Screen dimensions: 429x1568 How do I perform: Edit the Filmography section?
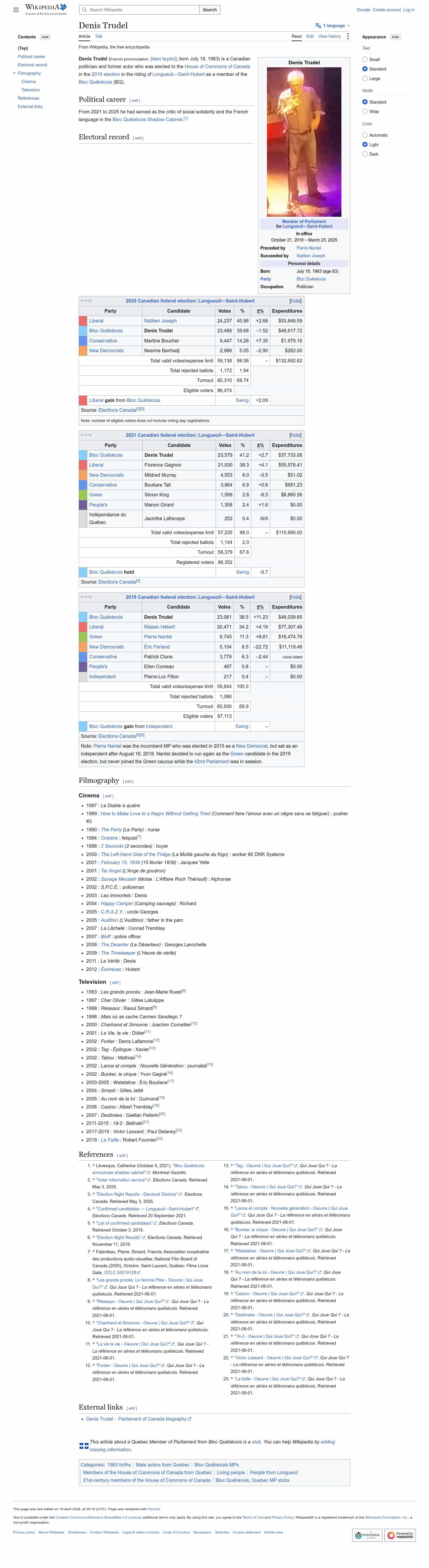tap(128, 782)
